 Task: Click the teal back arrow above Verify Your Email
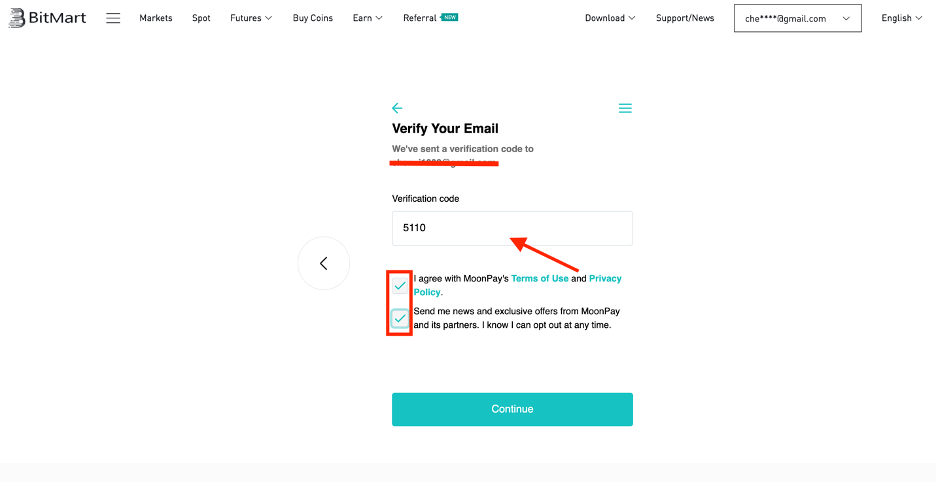[397, 108]
